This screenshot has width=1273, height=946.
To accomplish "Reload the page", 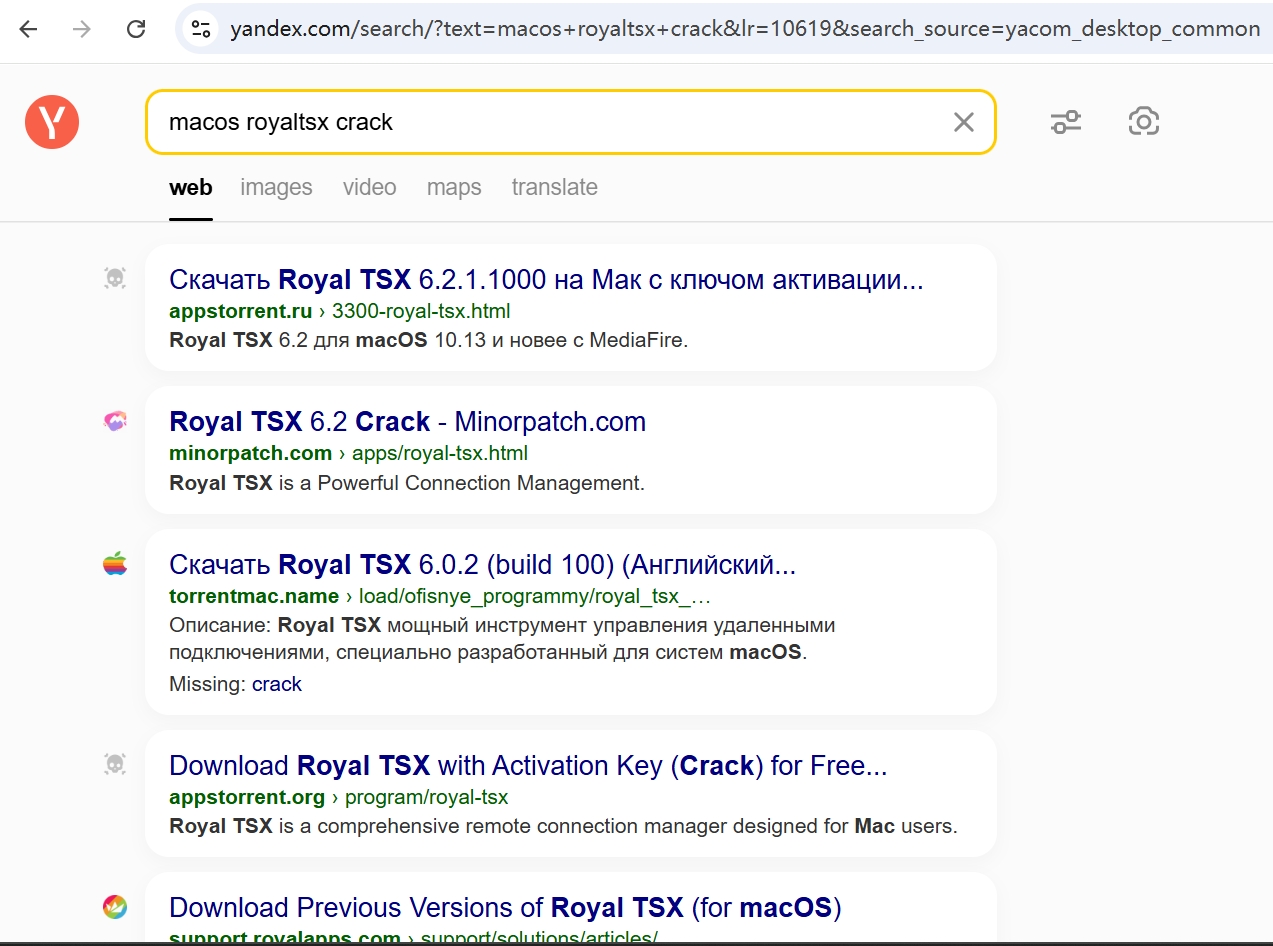I will [136, 29].
